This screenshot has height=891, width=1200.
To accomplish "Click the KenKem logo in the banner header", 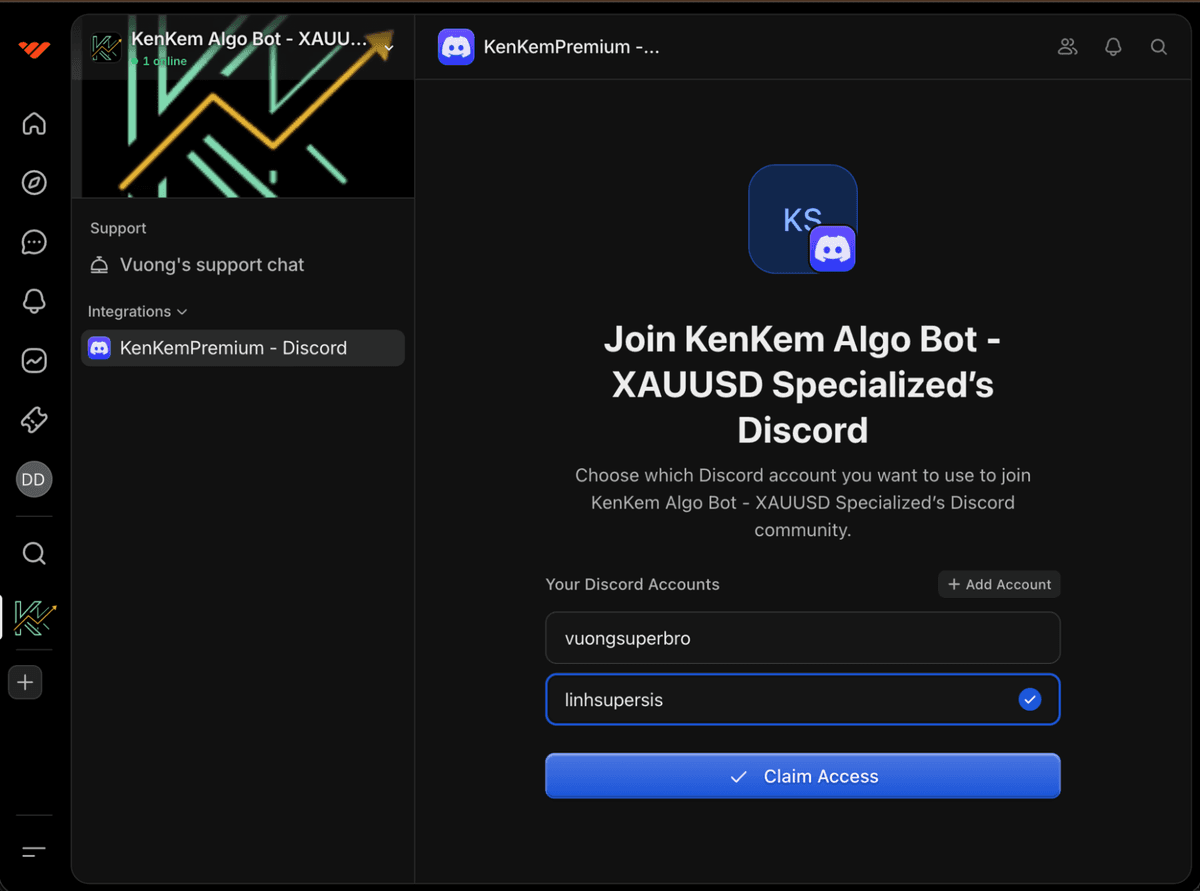I will click(x=106, y=47).
